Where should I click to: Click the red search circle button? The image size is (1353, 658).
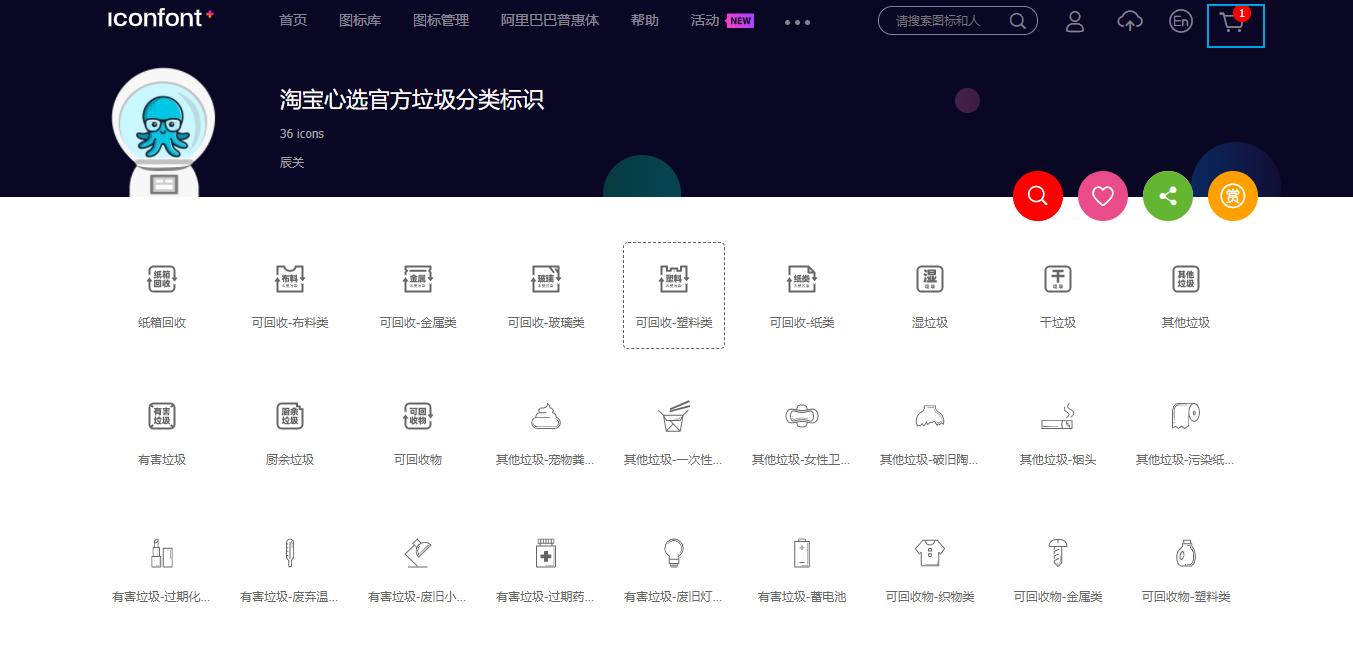pyautogui.click(x=1037, y=196)
